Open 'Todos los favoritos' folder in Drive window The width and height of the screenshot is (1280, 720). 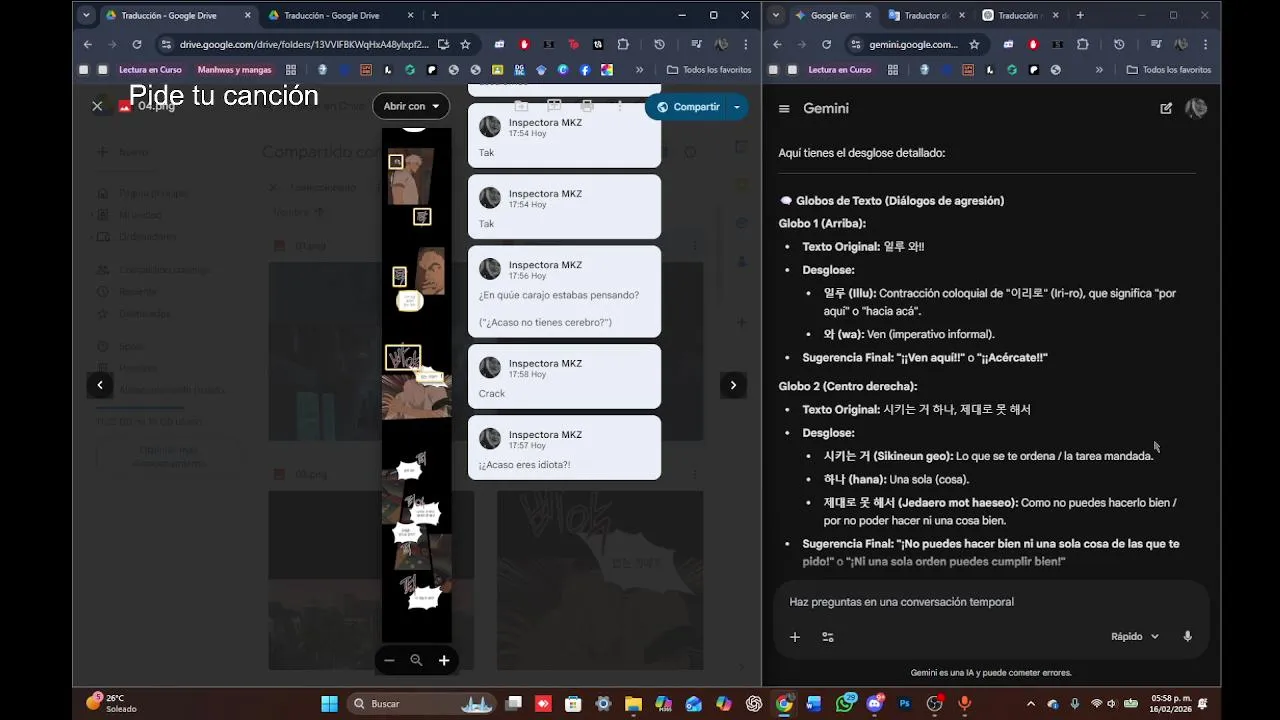(709, 70)
